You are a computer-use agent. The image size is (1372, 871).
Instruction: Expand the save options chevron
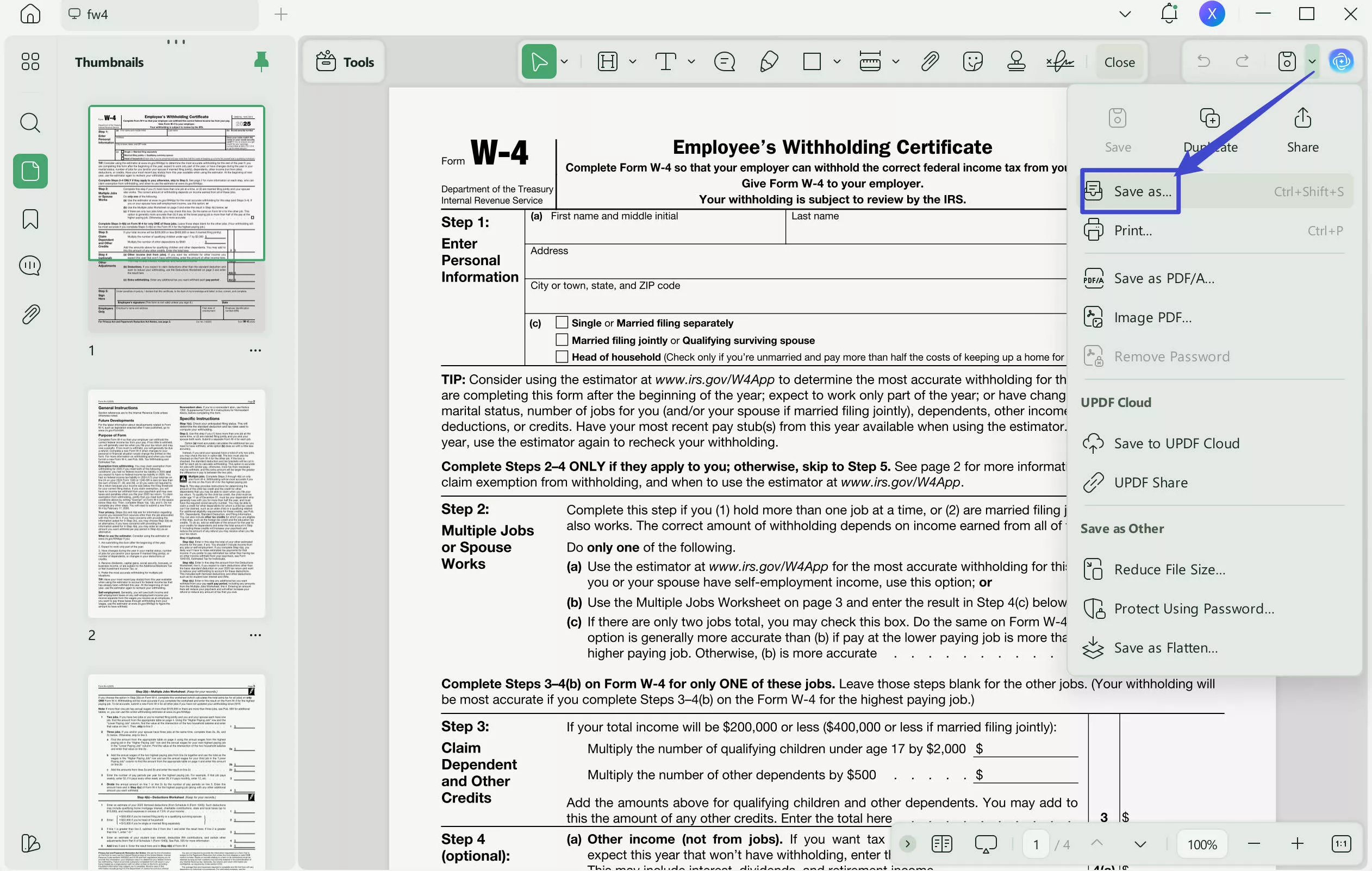(1312, 61)
